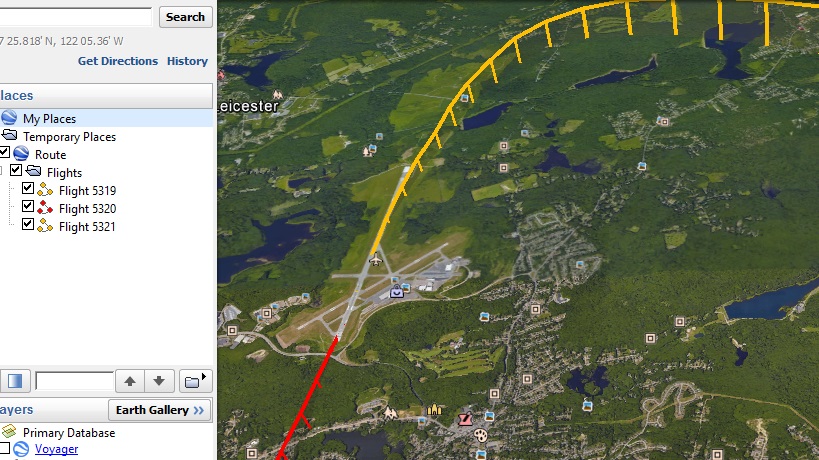
Task: Open the add folder dropdown button
Action: tap(196, 381)
